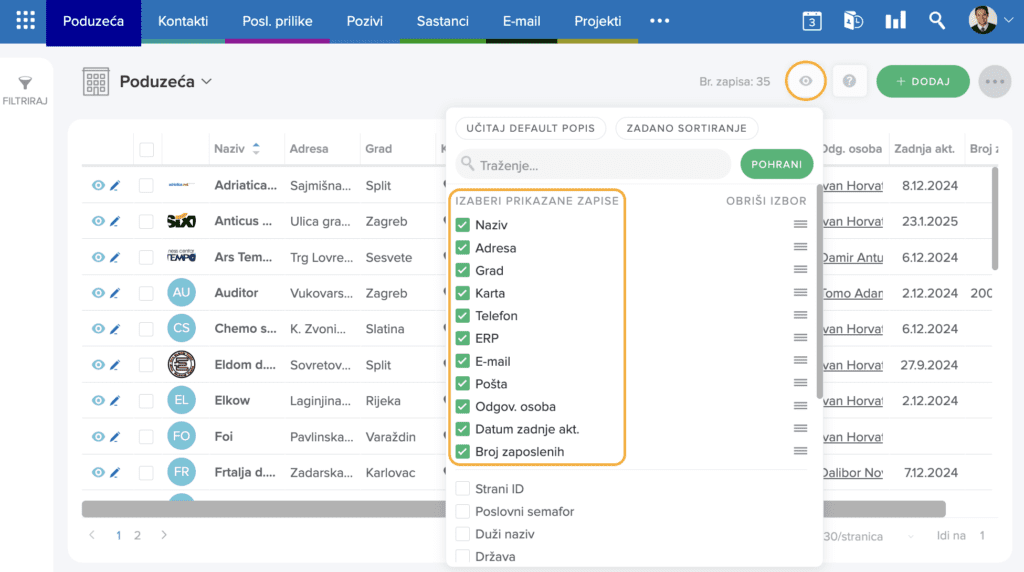Viewport: 1024px width, 572px height.
Task: Open the 30/stranica page size dropdown
Action: tap(867, 536)
